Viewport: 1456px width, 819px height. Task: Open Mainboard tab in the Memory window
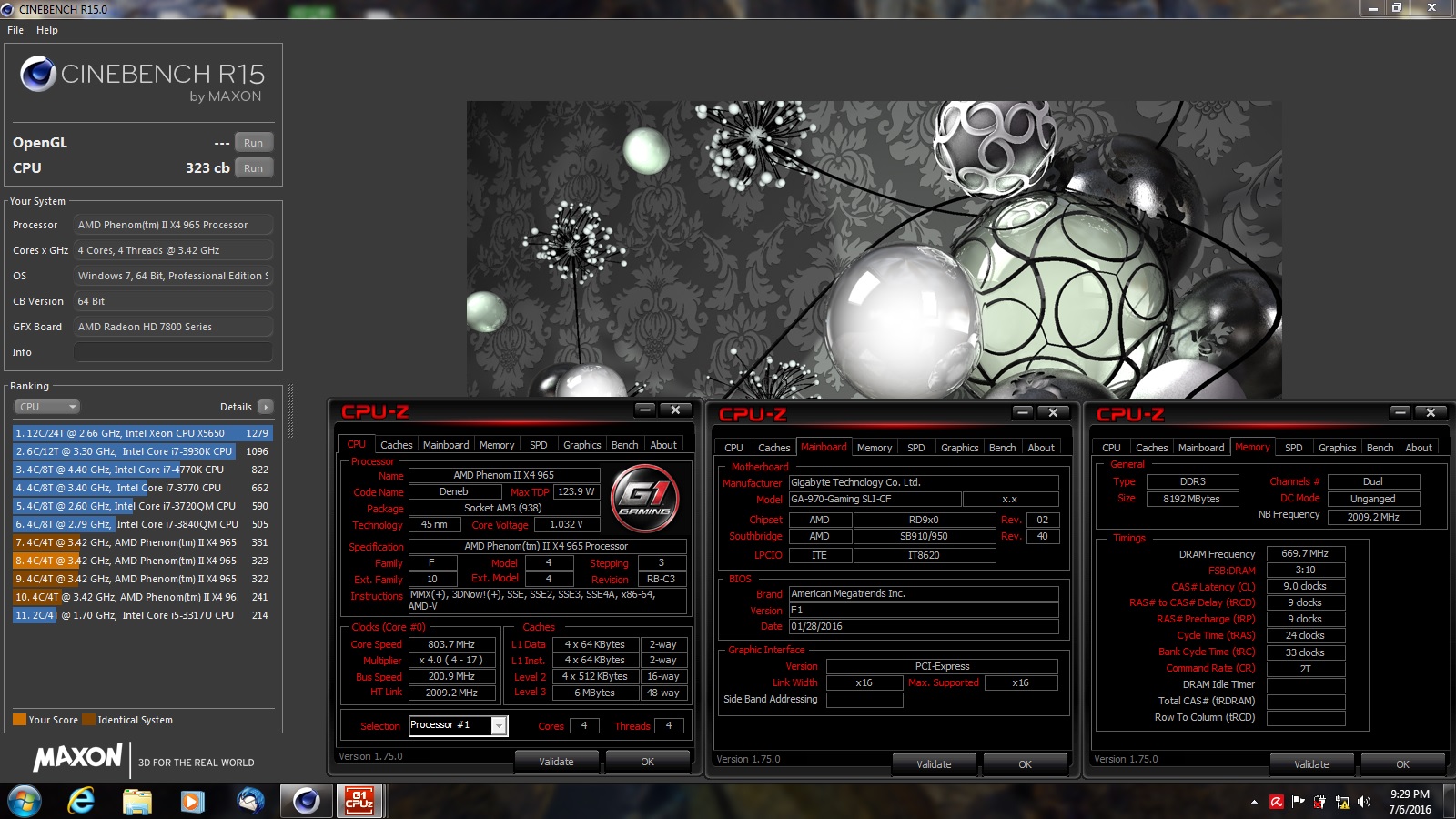1201,448
